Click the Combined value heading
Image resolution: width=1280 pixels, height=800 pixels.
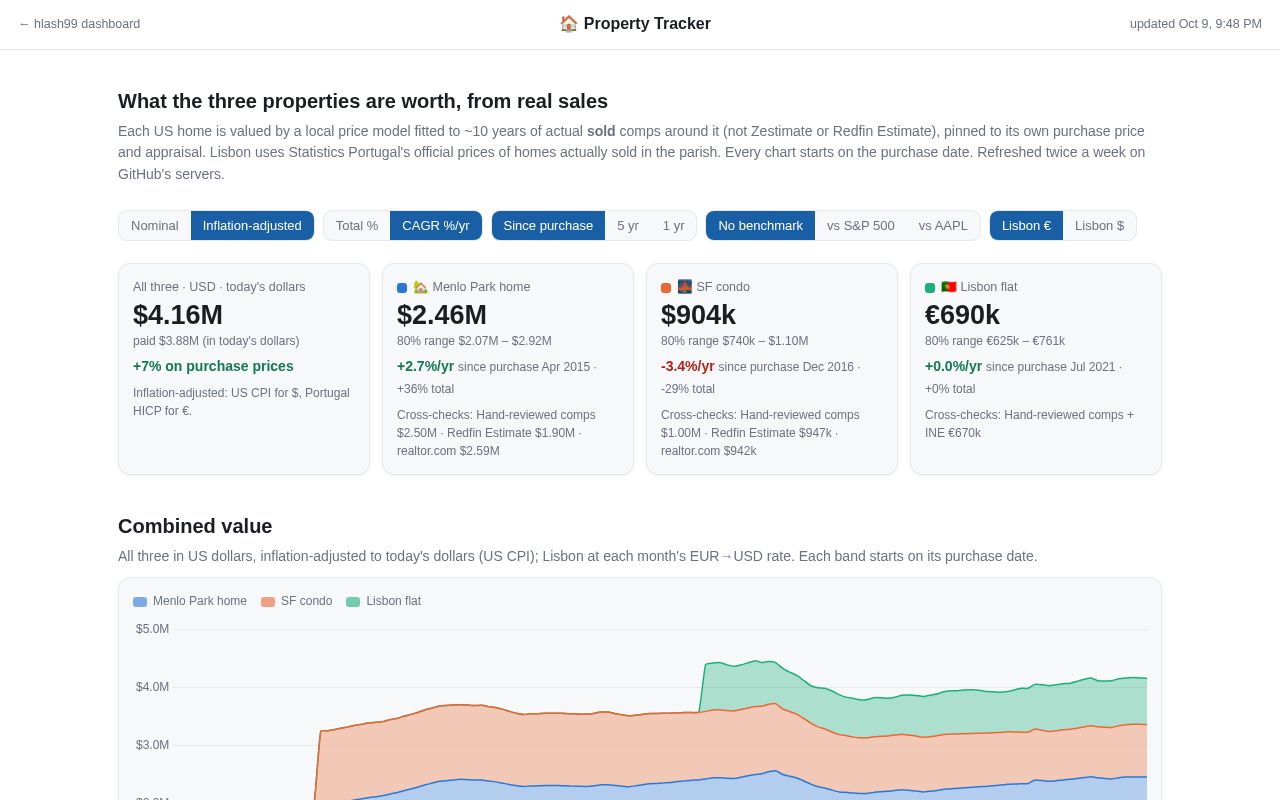coord(195,526)
